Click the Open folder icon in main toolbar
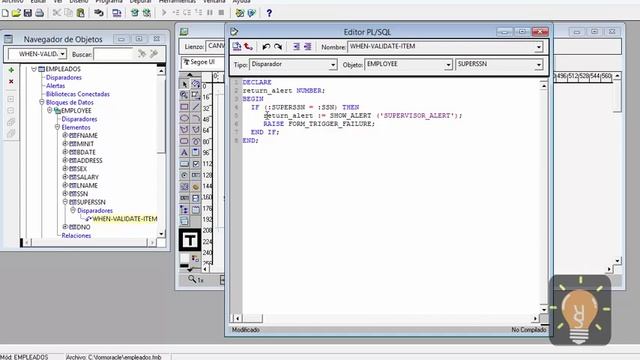The width and height of the screenshot is (640, 360). (x=16, y=13)
